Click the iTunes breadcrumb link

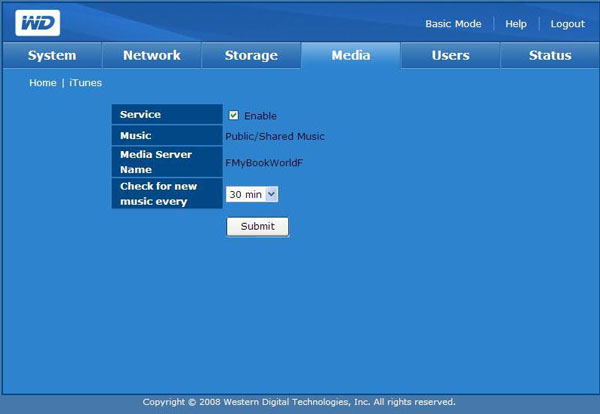click(85, 83)
